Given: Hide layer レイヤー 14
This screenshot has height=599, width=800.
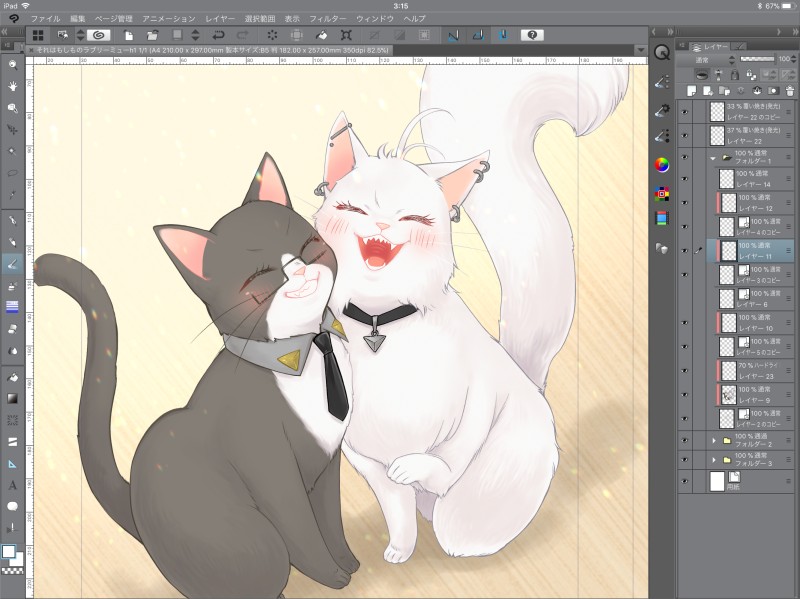Looking at the screenshot, I should 684,179.
